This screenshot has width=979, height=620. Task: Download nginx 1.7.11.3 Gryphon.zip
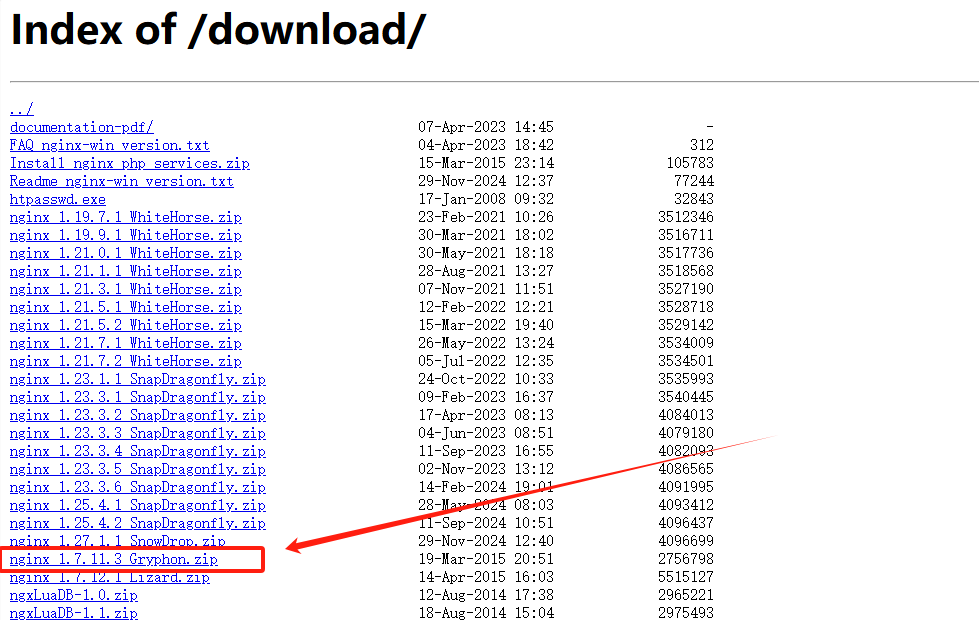[114, 559]
